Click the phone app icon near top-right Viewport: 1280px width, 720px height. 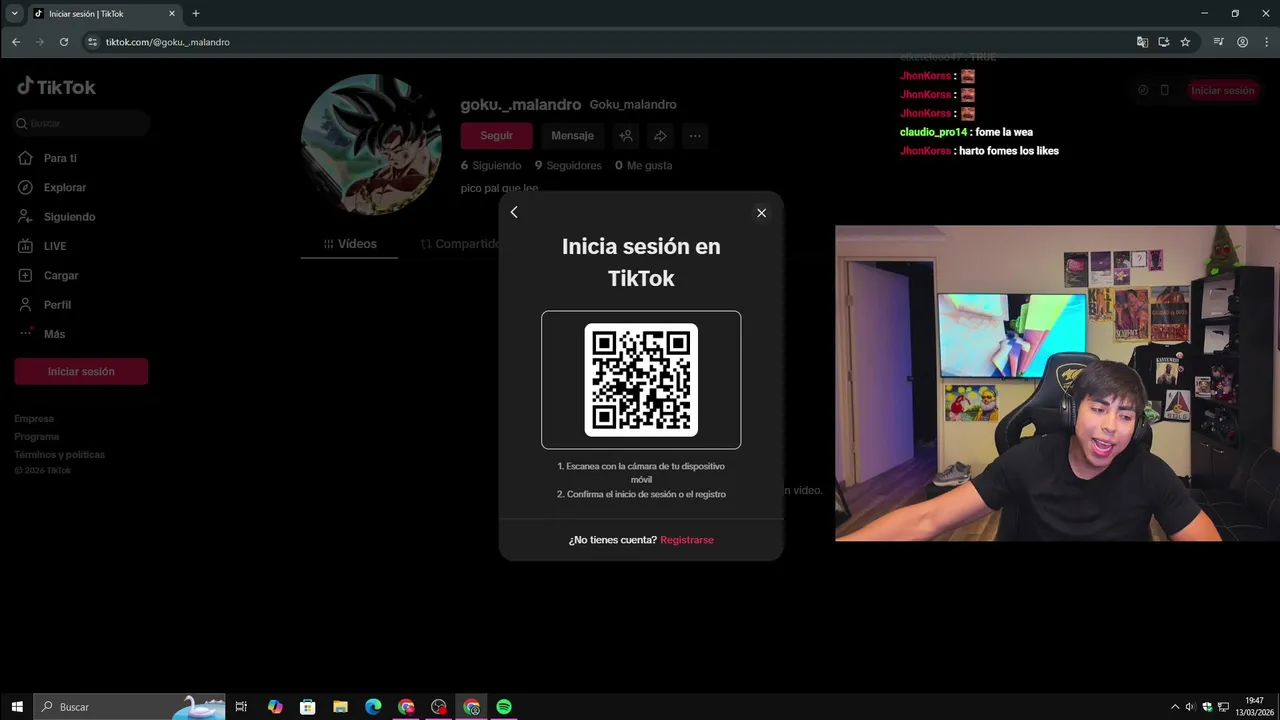(1165, 90)
